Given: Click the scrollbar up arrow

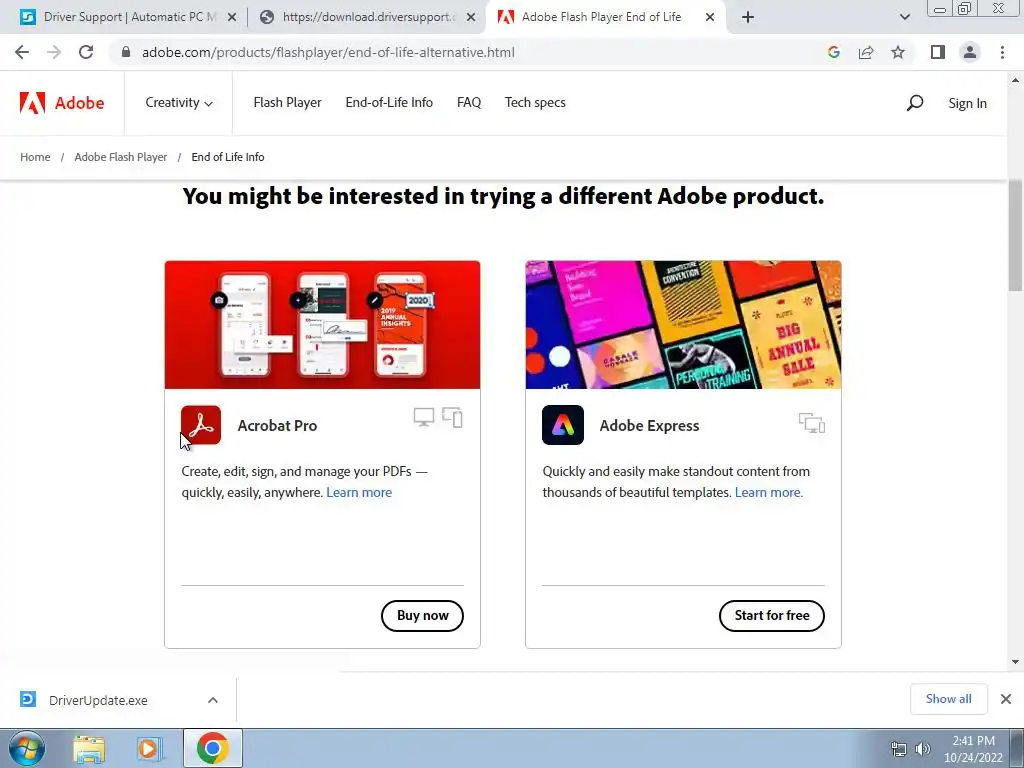Looking at the screenshot, I should pos(1015,80).
